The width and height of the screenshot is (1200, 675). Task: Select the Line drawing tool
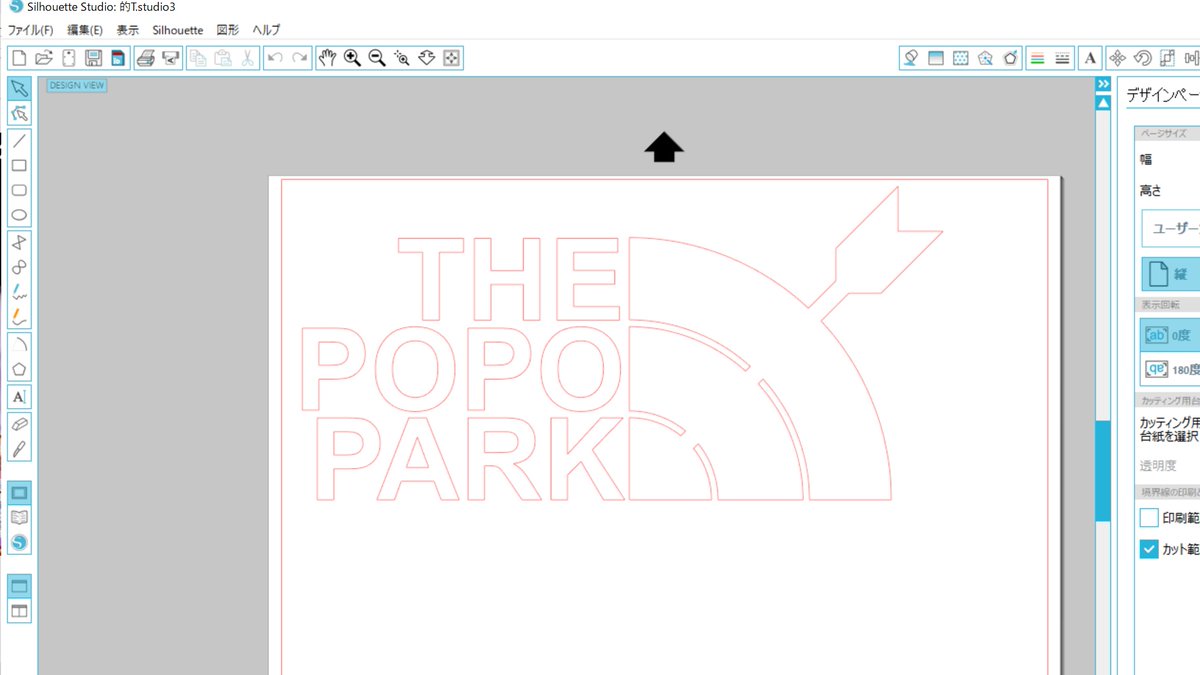pyautogui.click(x=19, y=141)
